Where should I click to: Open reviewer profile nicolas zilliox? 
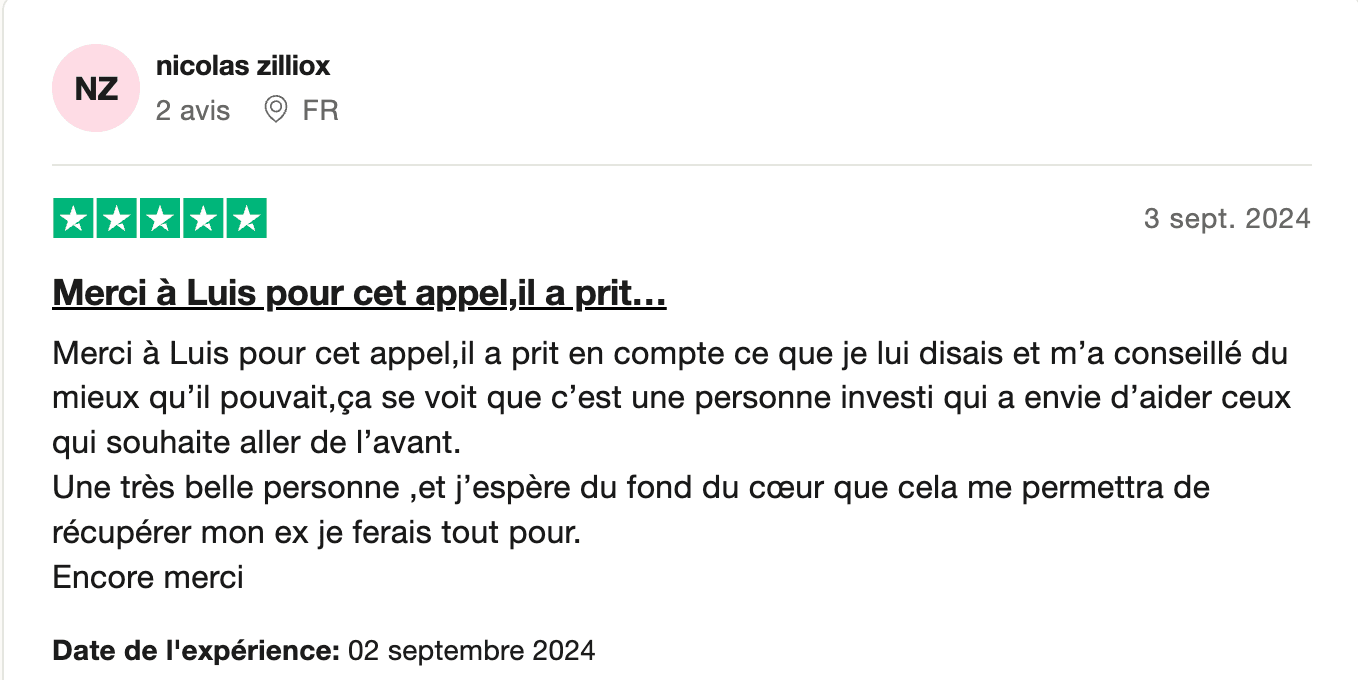pyautogui.click(x=243, y=66)
